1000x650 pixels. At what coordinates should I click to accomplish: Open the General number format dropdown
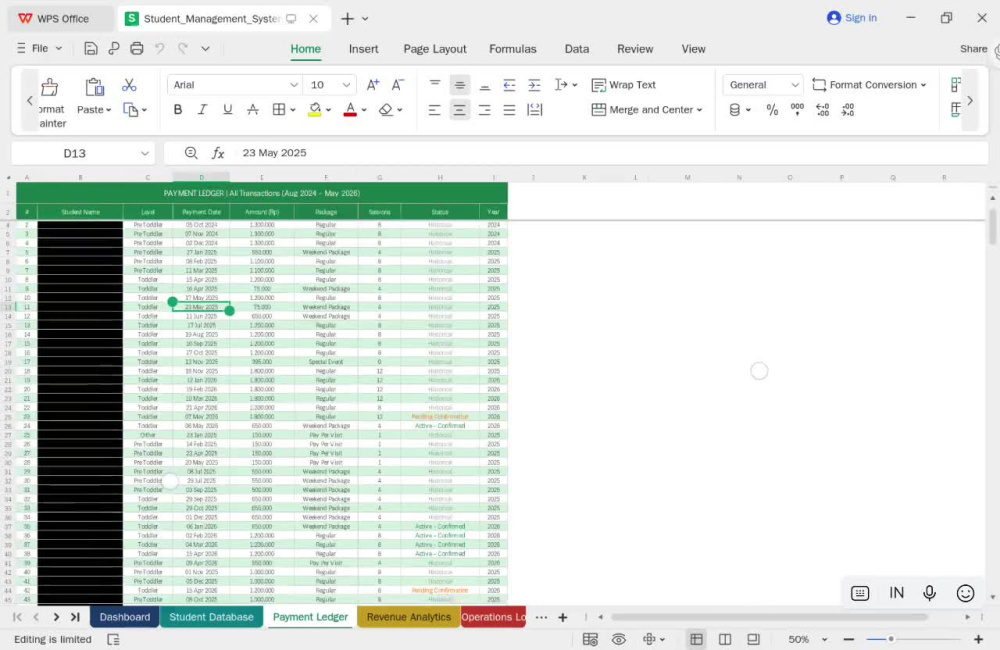point(763,85)
